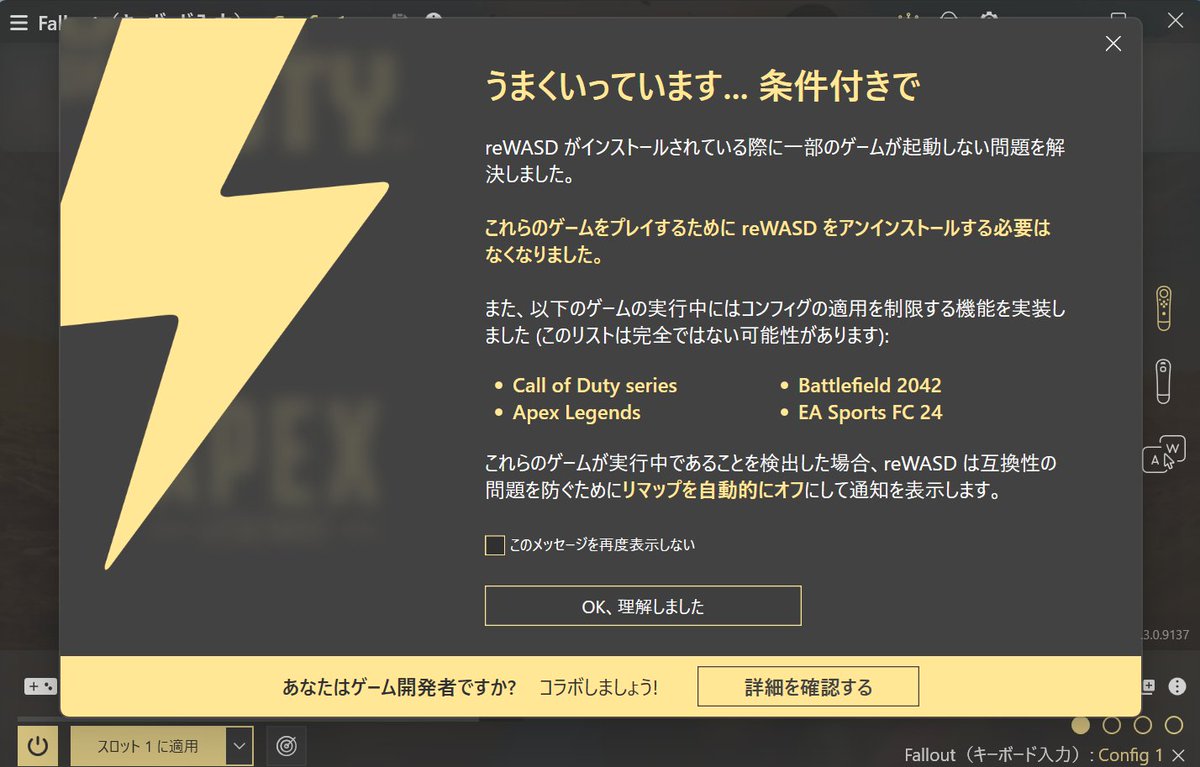Click the target icon next to the apply button
This screenshot has width=1200, height=767.
click(287, 746)
